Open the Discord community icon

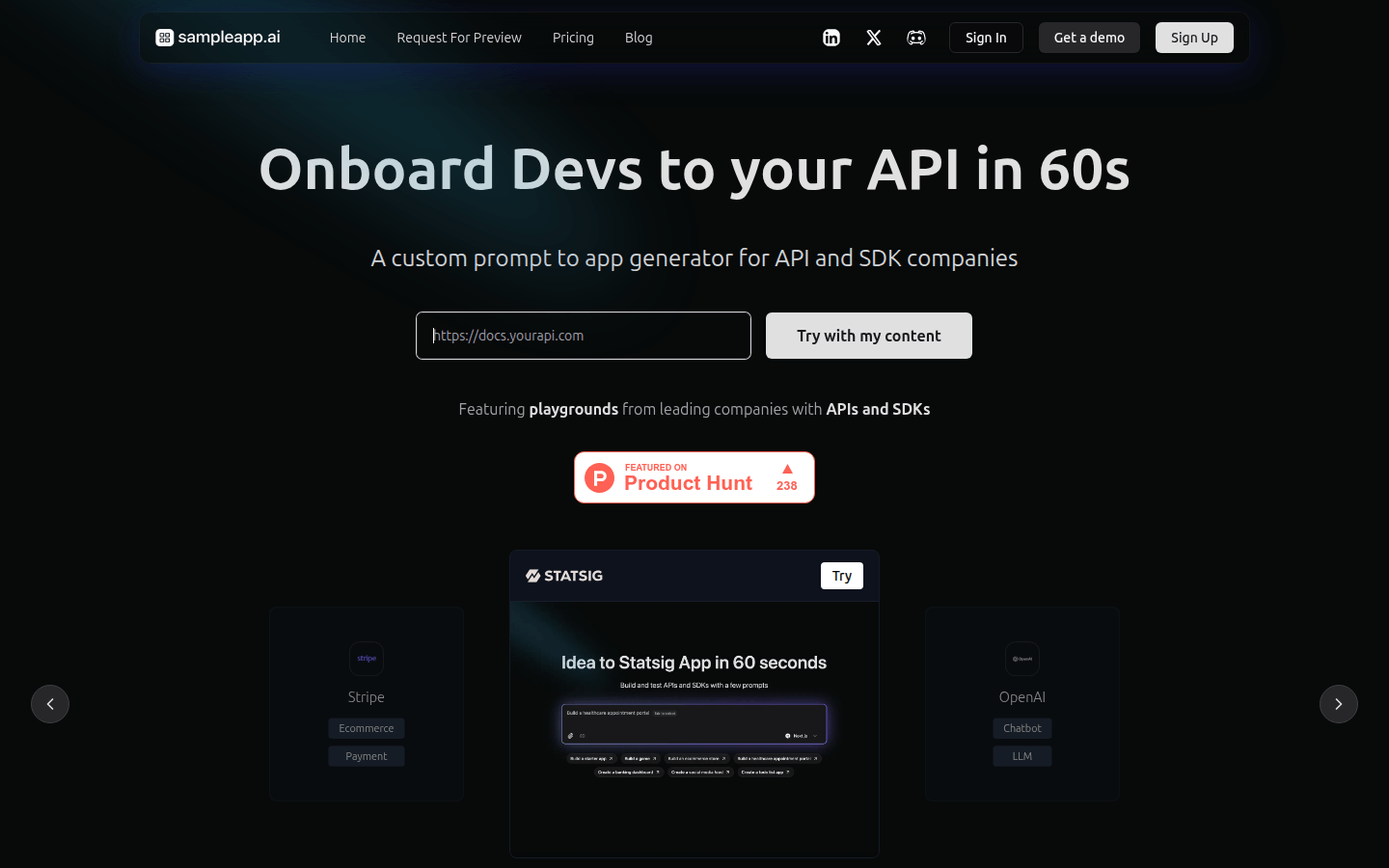point(916,38)
